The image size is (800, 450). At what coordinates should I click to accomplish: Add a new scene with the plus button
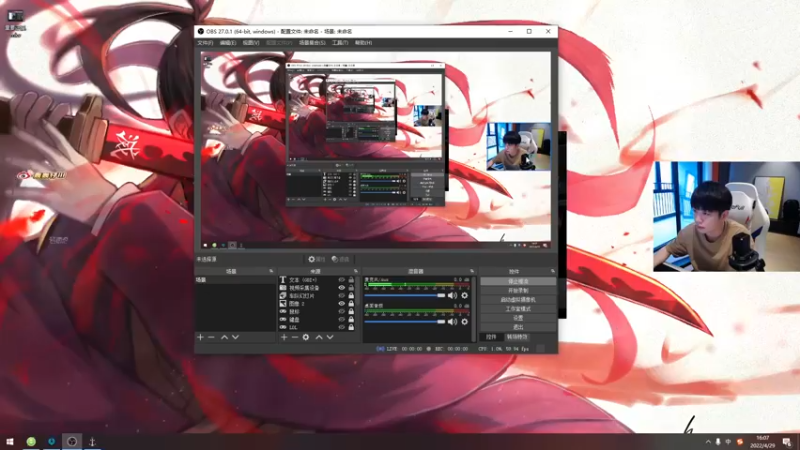pos(200,337)
